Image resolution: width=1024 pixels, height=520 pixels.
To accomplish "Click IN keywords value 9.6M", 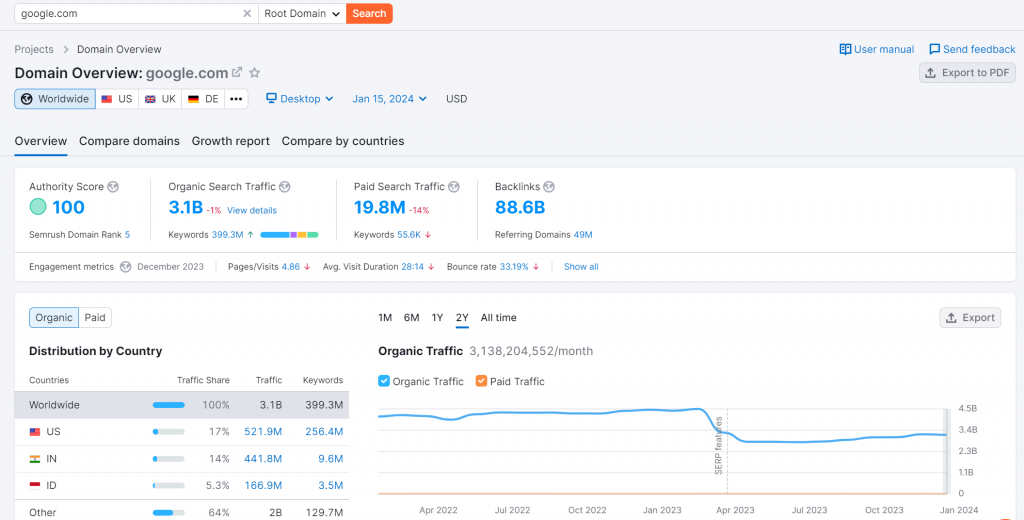I will [x=330, y=459].
